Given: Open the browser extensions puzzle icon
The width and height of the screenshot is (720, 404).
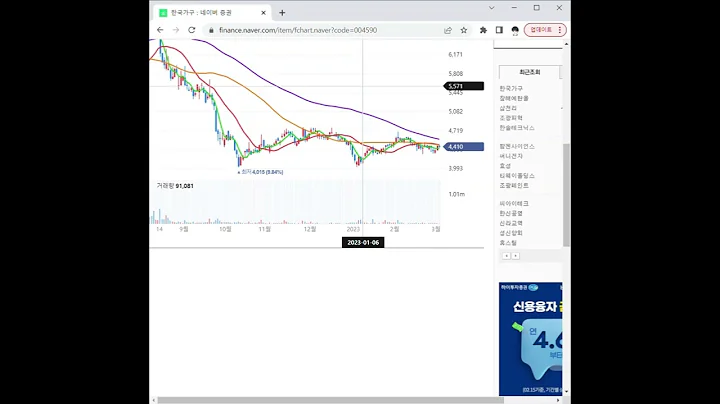Looking at the screenshot, I should [483, 30].
